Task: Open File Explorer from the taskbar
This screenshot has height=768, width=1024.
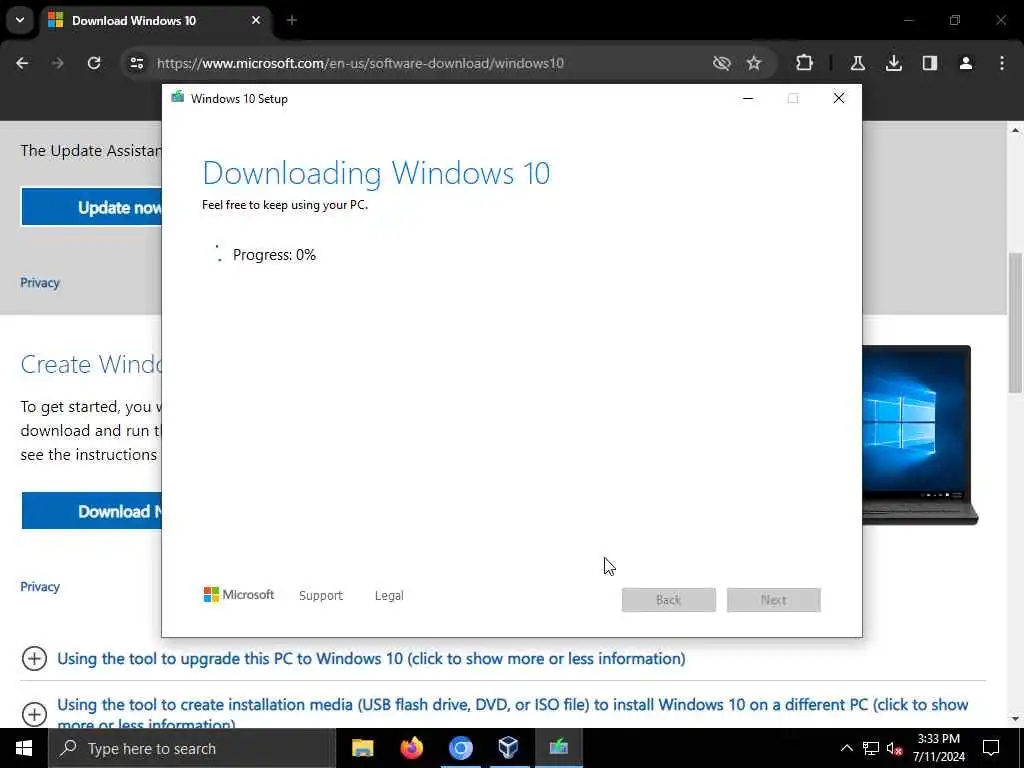Action: tap(362, 748)
